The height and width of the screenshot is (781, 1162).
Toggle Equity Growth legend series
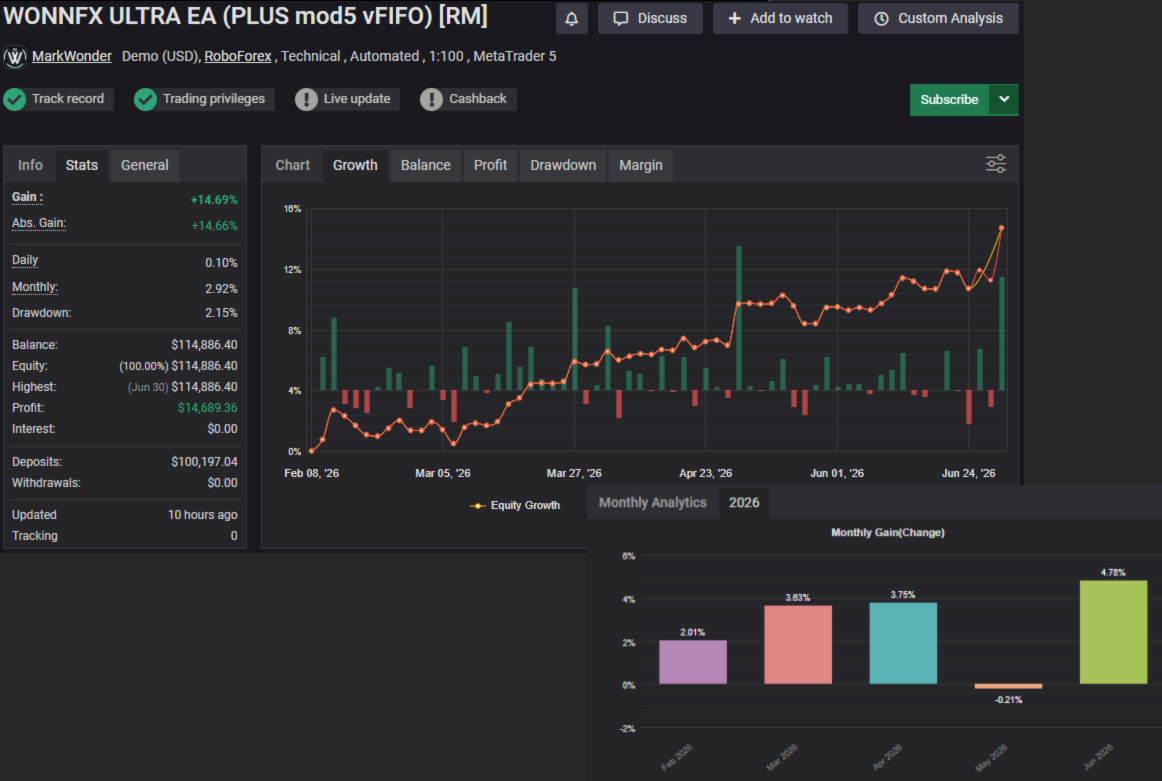tap(515, 505)
